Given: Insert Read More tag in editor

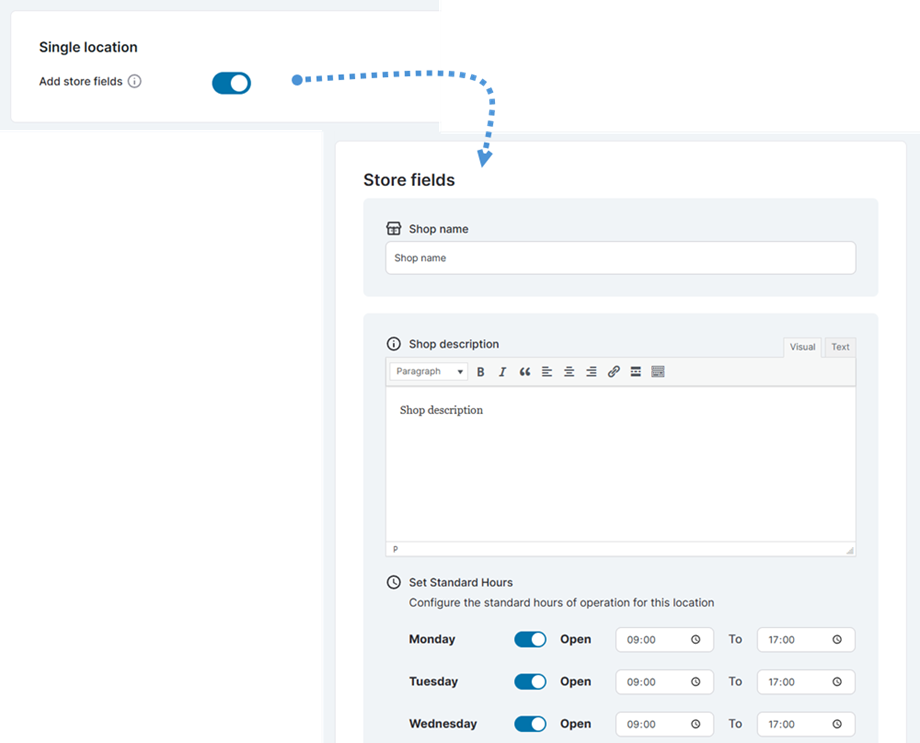Looking at the screenshot, I should 636,372.
